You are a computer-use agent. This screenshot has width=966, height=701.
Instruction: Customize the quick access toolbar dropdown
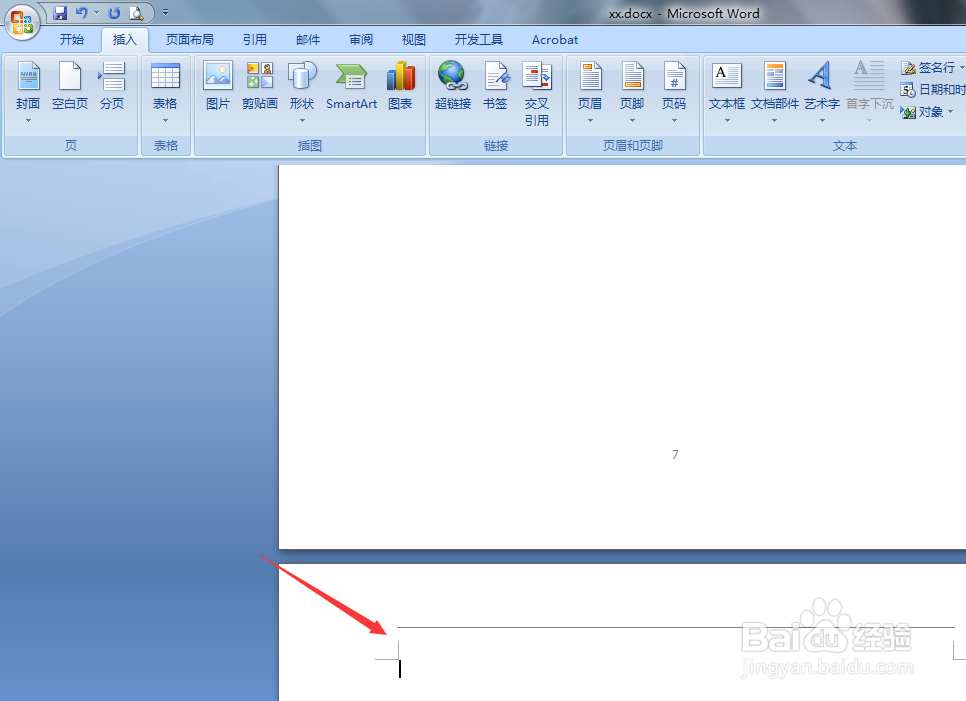point(165,12)
